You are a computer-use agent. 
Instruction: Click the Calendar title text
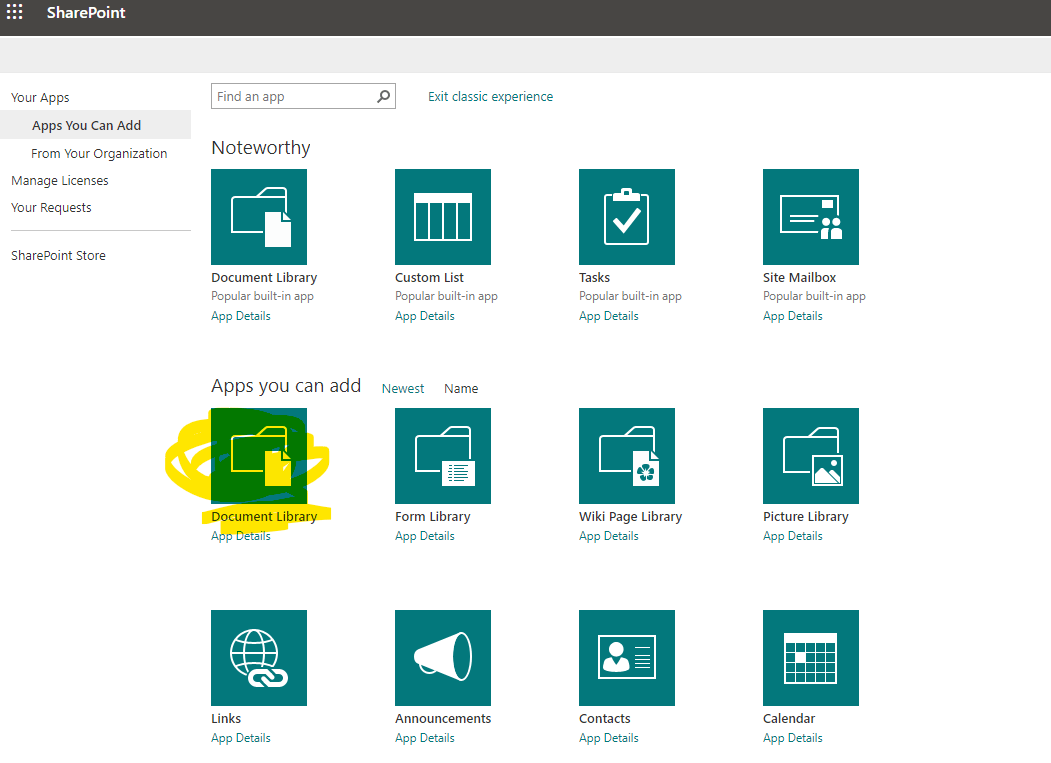[x=789, y=719]
